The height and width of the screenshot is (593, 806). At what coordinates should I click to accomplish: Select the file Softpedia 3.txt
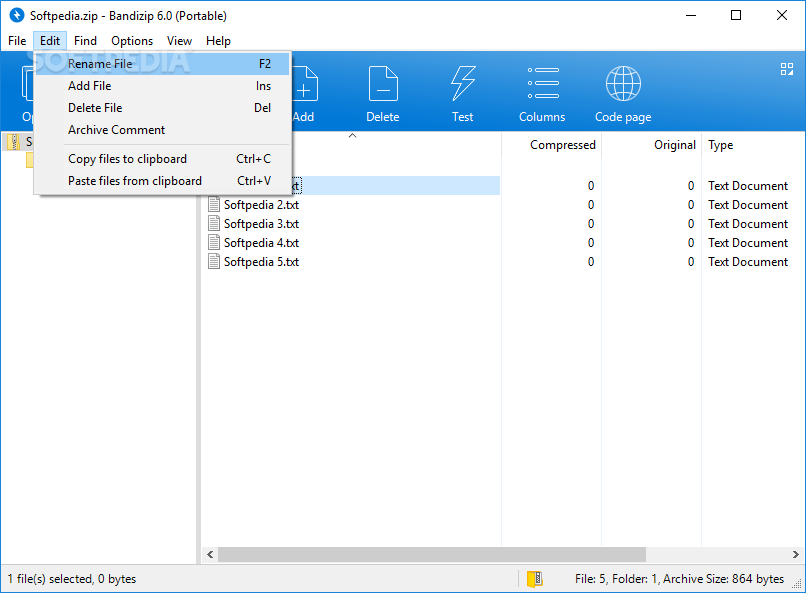pyautogui.click(x=261, y=224)
